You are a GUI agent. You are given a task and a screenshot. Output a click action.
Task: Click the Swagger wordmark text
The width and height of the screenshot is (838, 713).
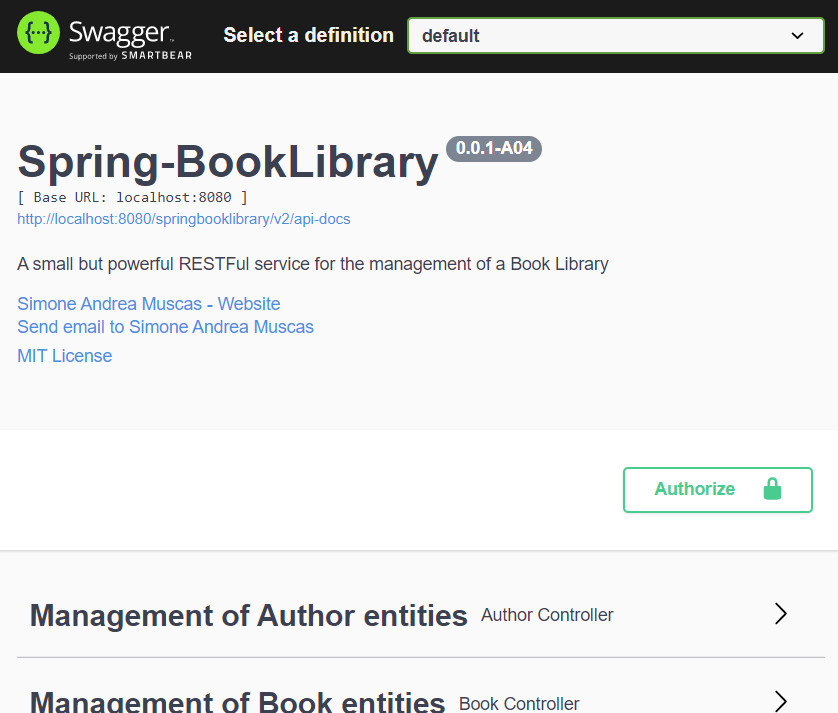tap(120, 32)
